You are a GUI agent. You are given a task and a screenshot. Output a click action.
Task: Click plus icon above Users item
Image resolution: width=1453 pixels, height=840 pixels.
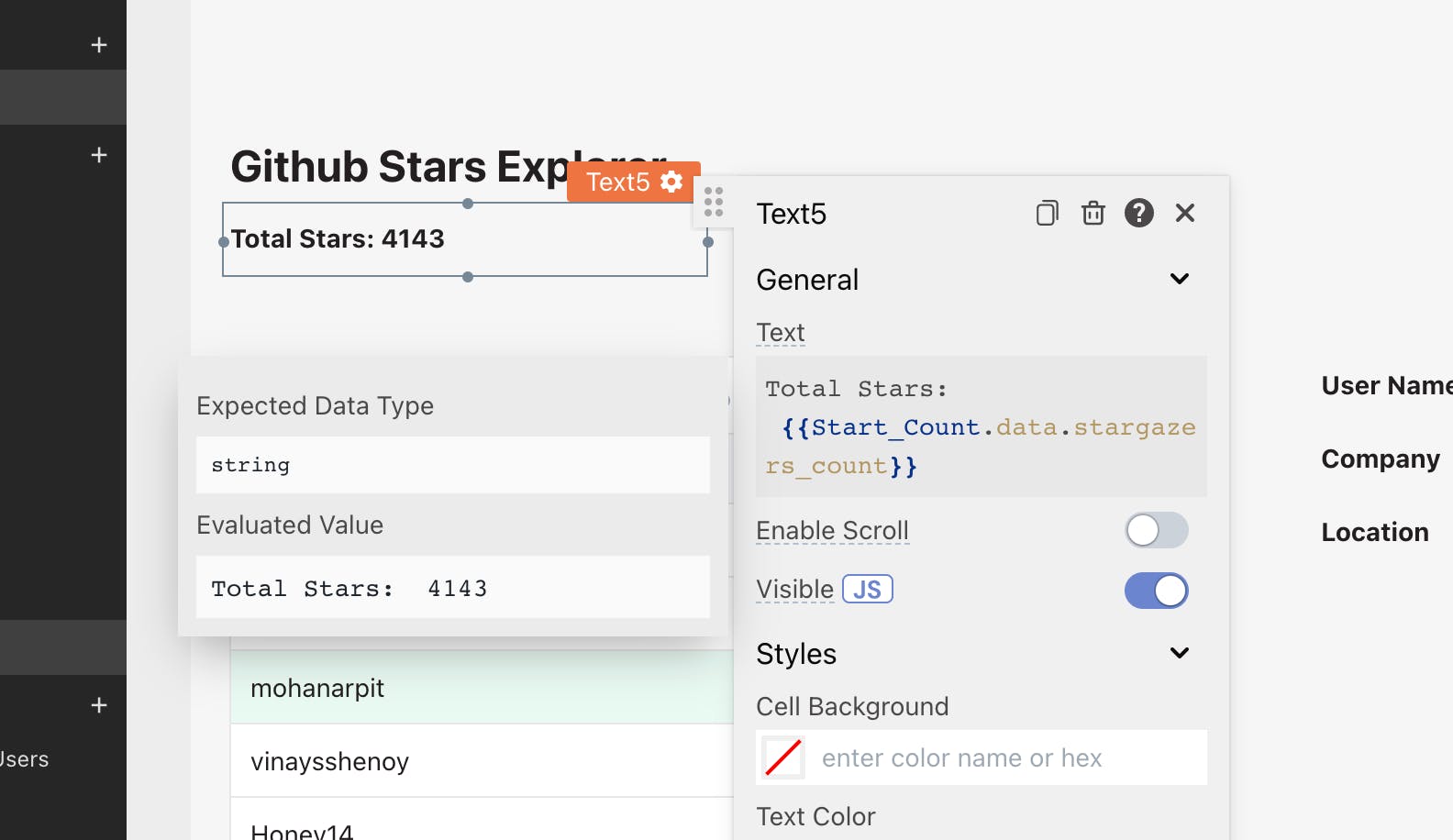point(99,705)
